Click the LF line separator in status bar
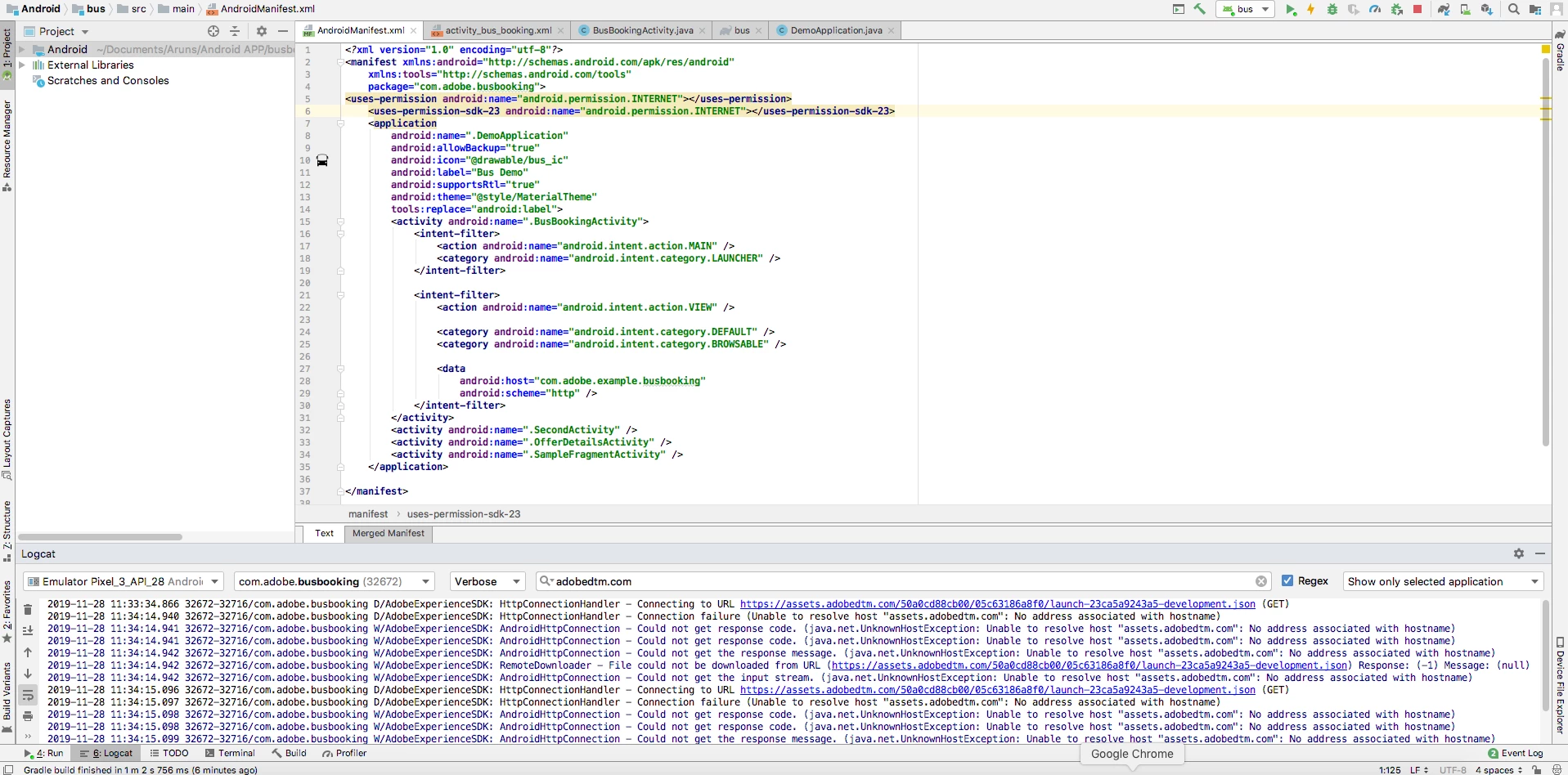The width and height of the screenshot is (1568, 775). point(1418,769)
